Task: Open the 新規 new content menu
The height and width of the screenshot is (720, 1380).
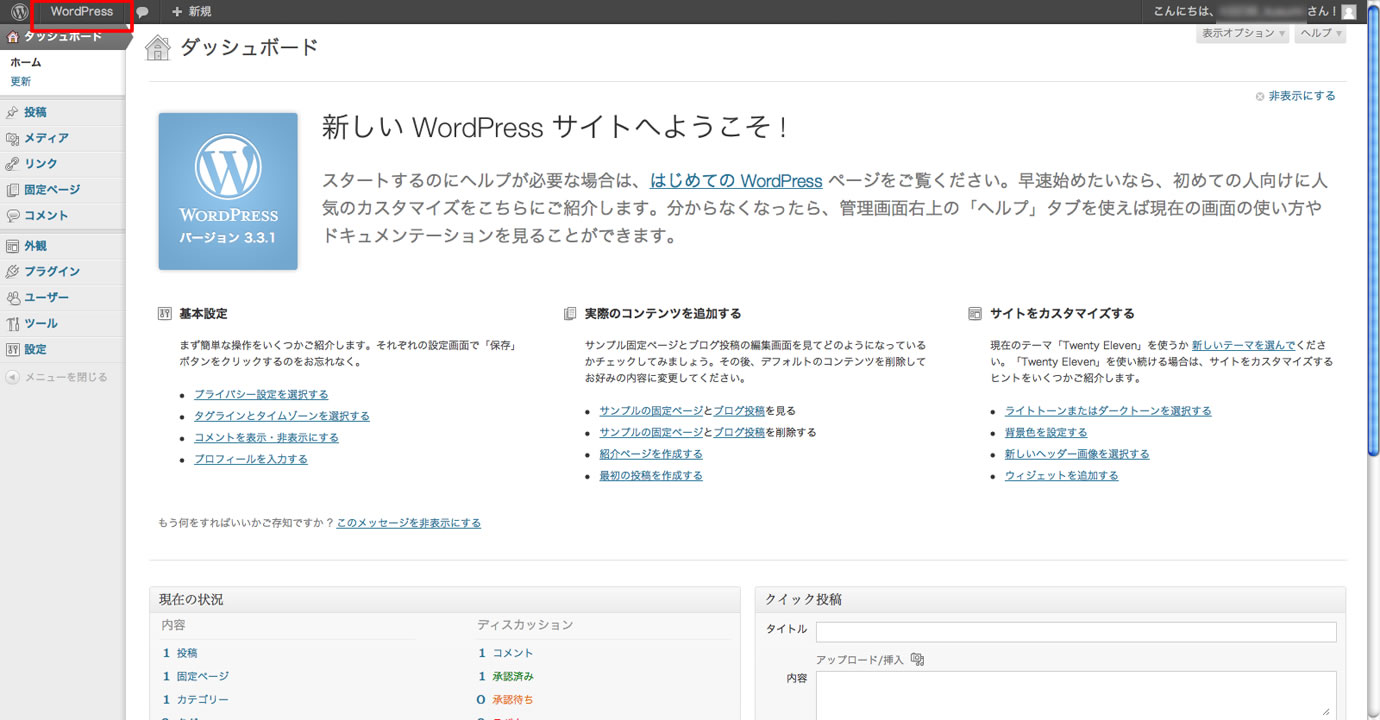Action: click(x=191, y=12)
